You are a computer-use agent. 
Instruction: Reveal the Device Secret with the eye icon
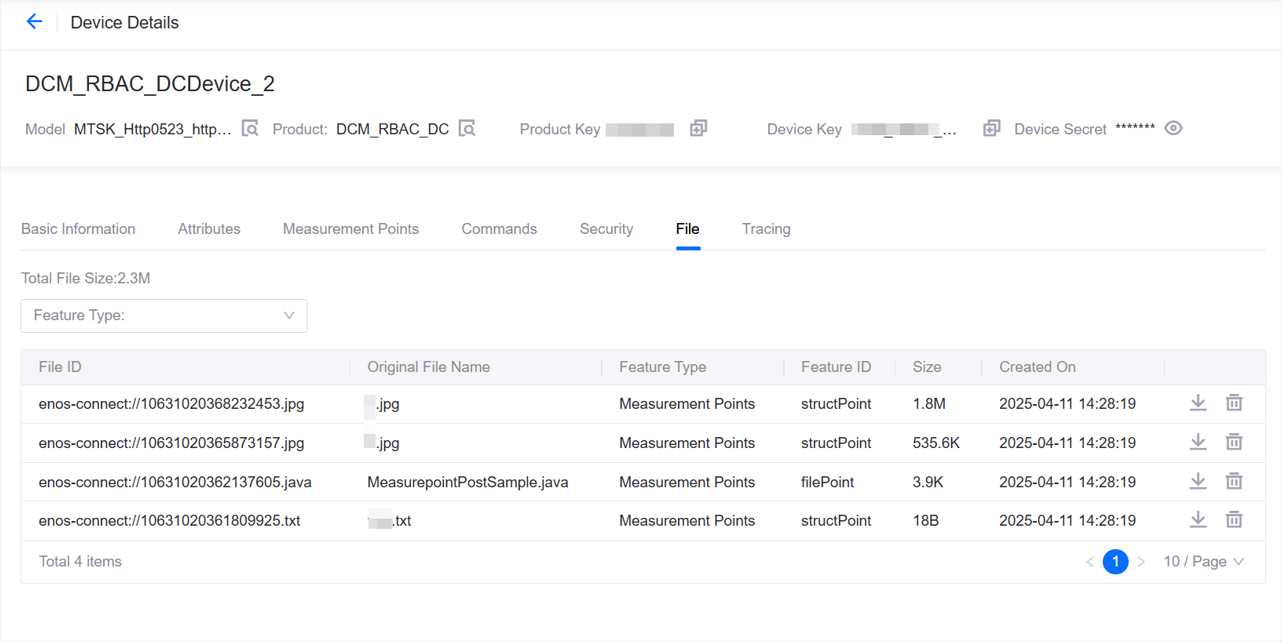[x=1173, y=128]
